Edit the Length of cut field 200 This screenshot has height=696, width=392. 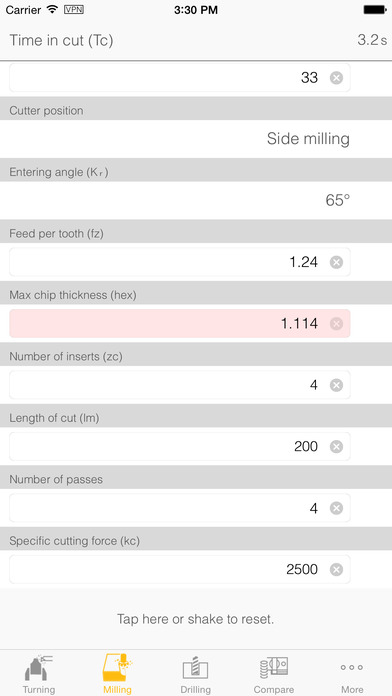180,447
